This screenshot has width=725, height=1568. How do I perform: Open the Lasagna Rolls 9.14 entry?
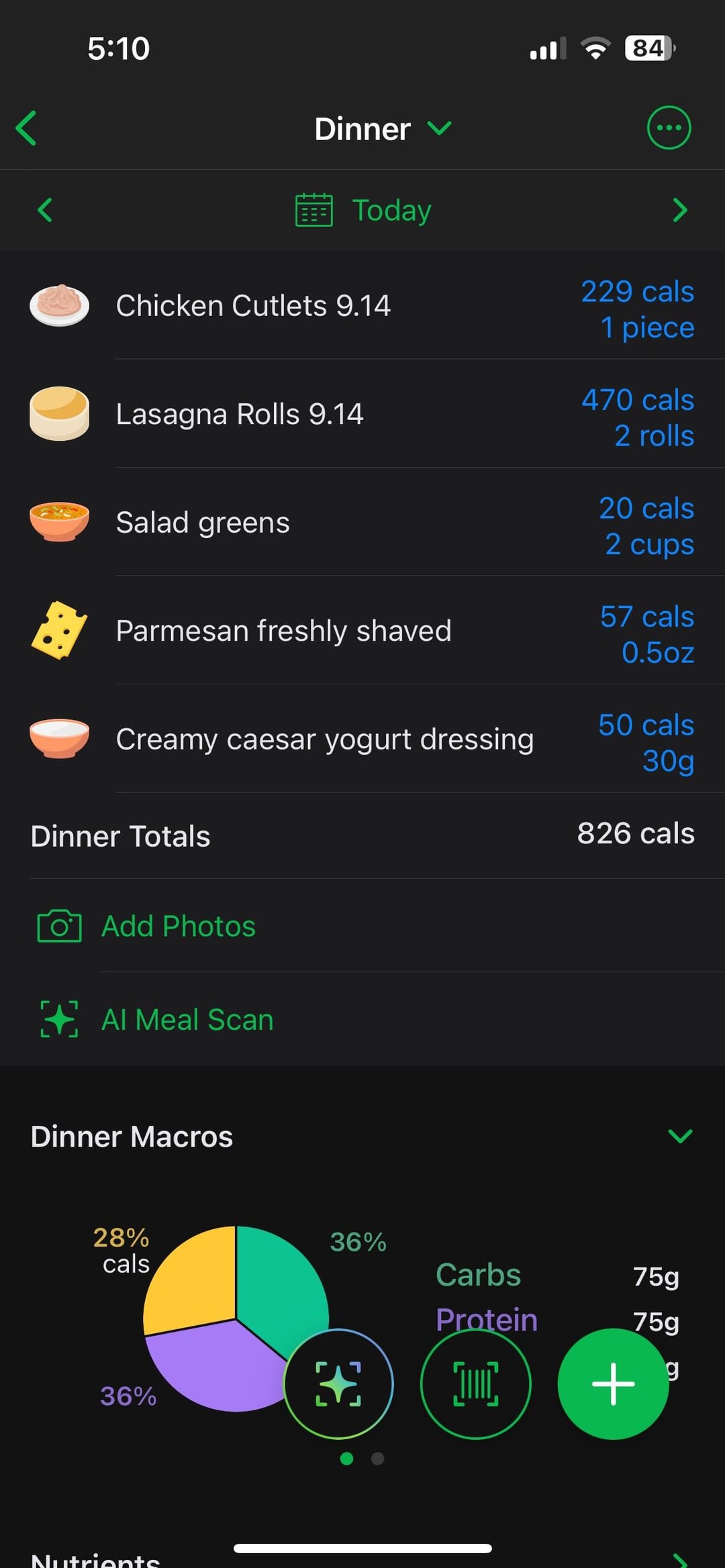point(240,414)
